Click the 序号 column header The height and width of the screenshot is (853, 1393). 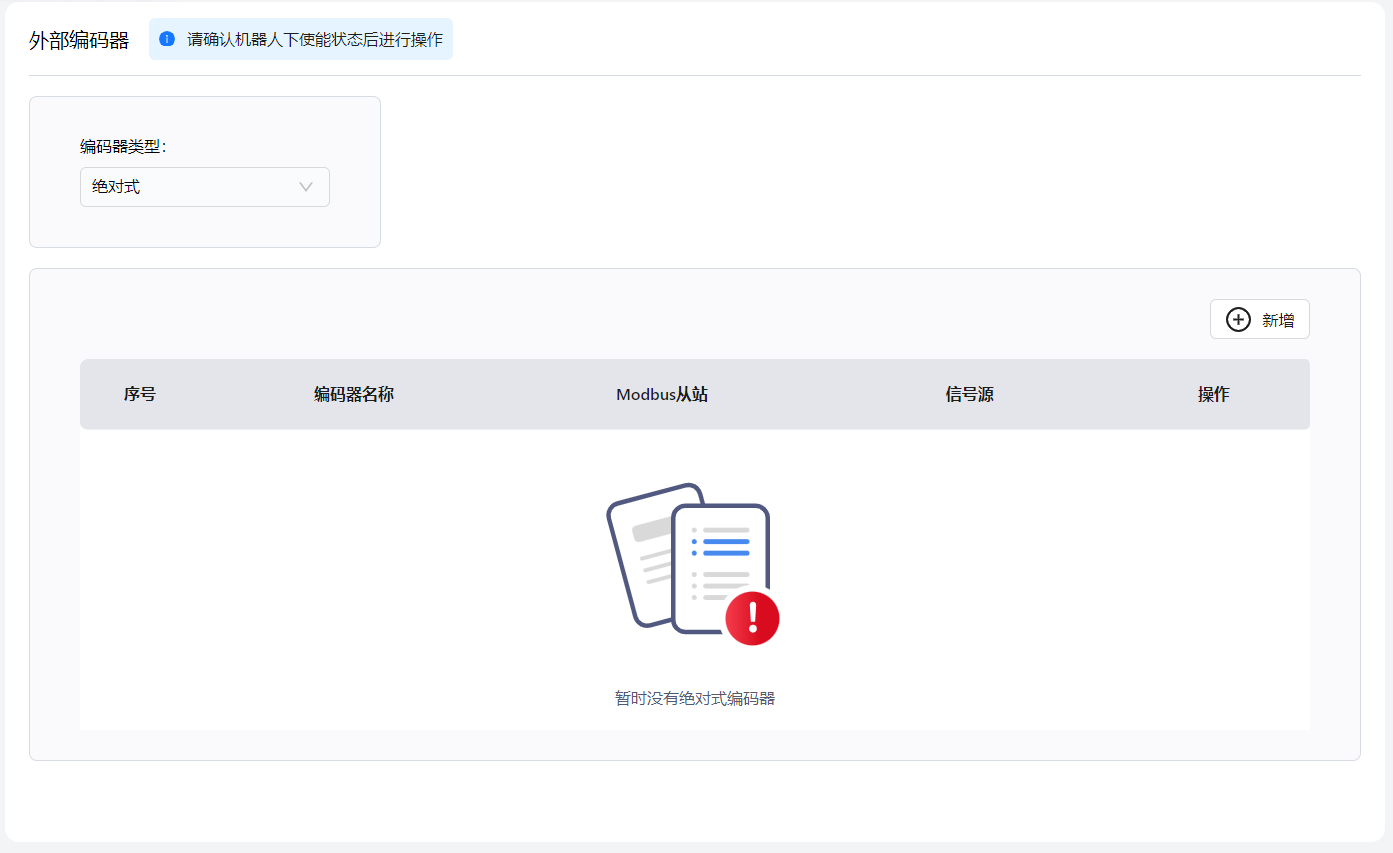point(140,394)
